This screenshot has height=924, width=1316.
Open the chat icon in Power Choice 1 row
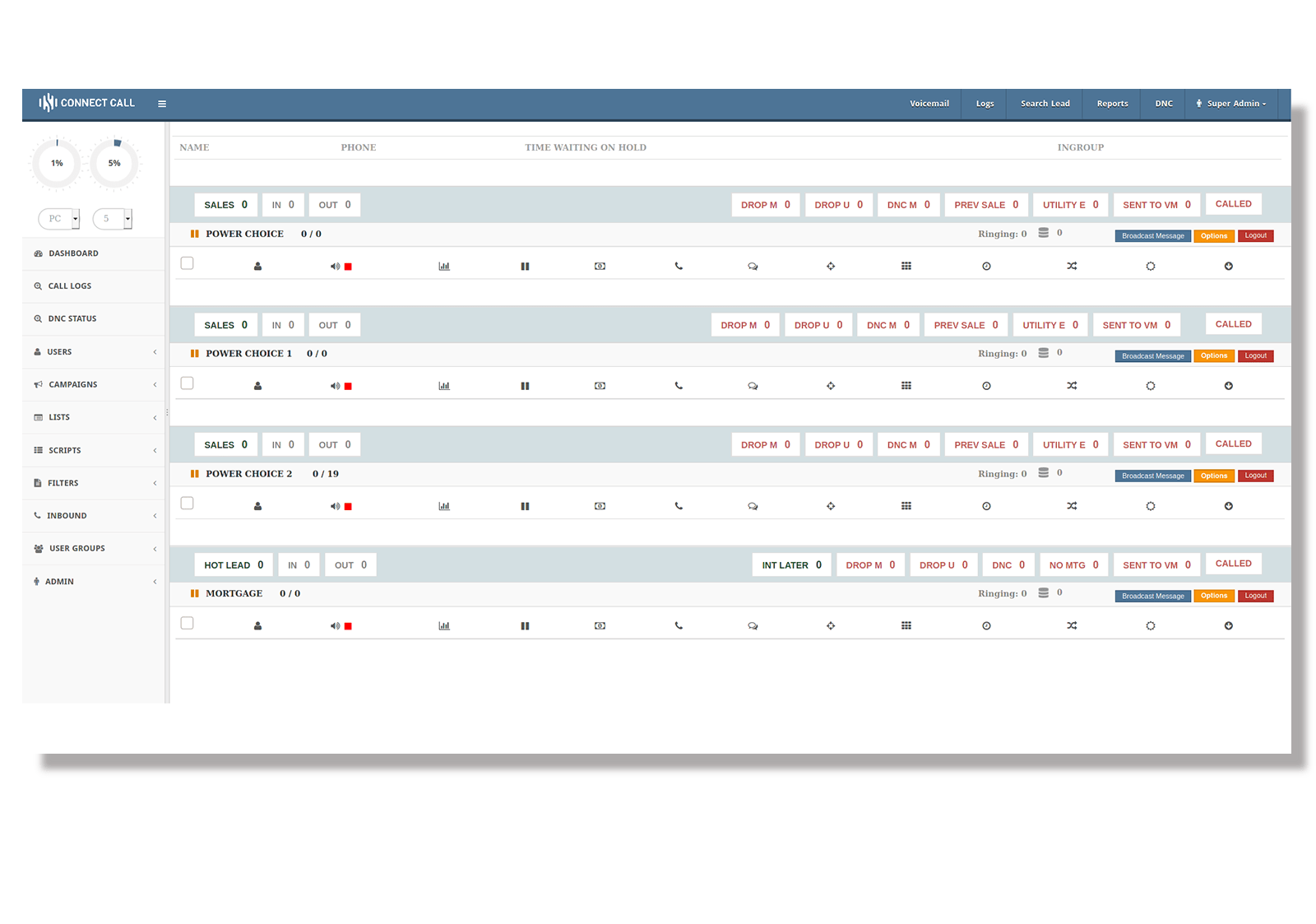pyautogui.click(x=753, y=385)
